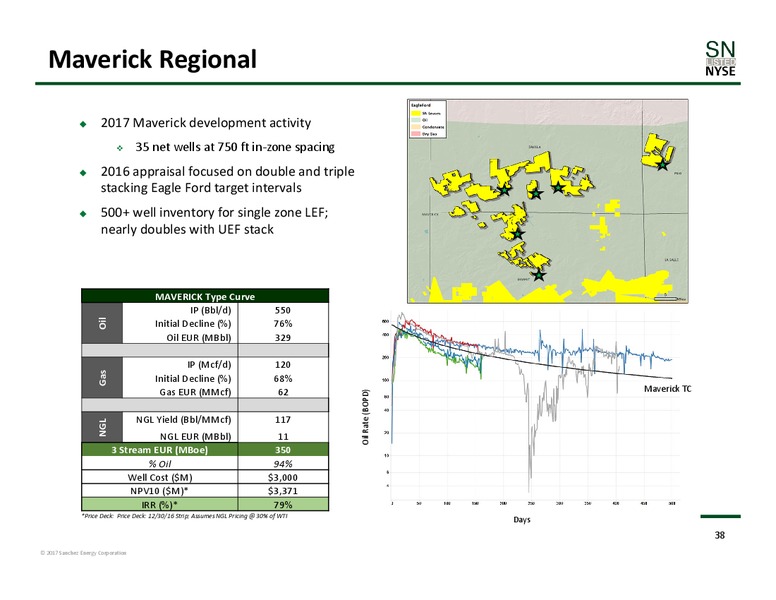Viewport: 776px width, 600px height.
Task: Click the pink Dry Gas legend swatch
Action: [x=416, y=134]
